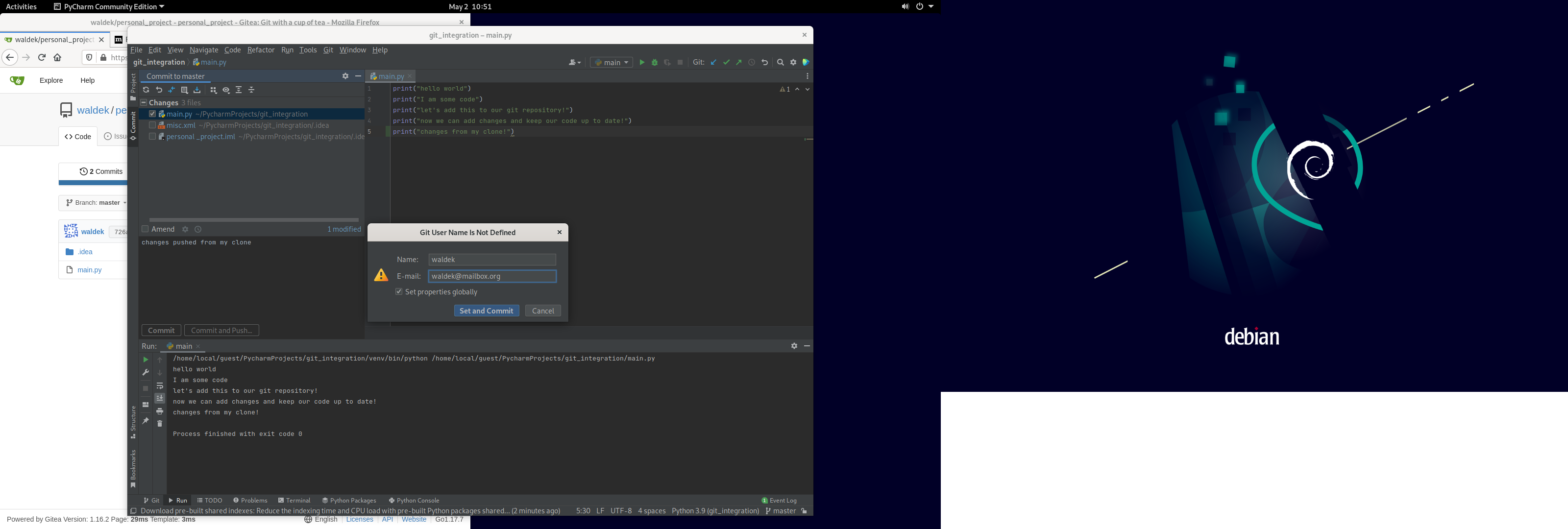Click the green Run 'main' button in toolbar

point(641,63)
